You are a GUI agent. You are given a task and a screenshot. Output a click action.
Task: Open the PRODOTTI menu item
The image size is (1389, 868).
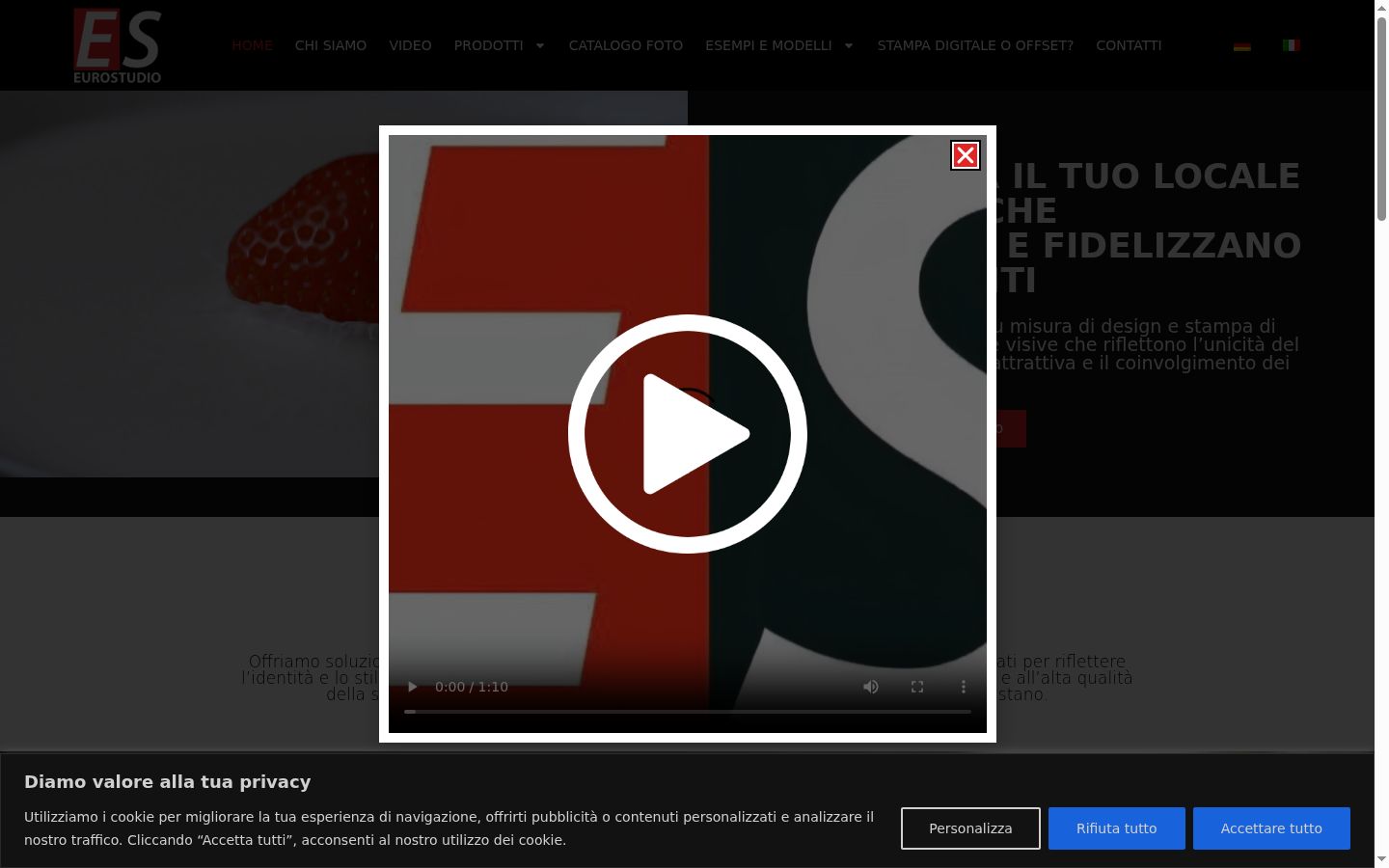[489, 45]
